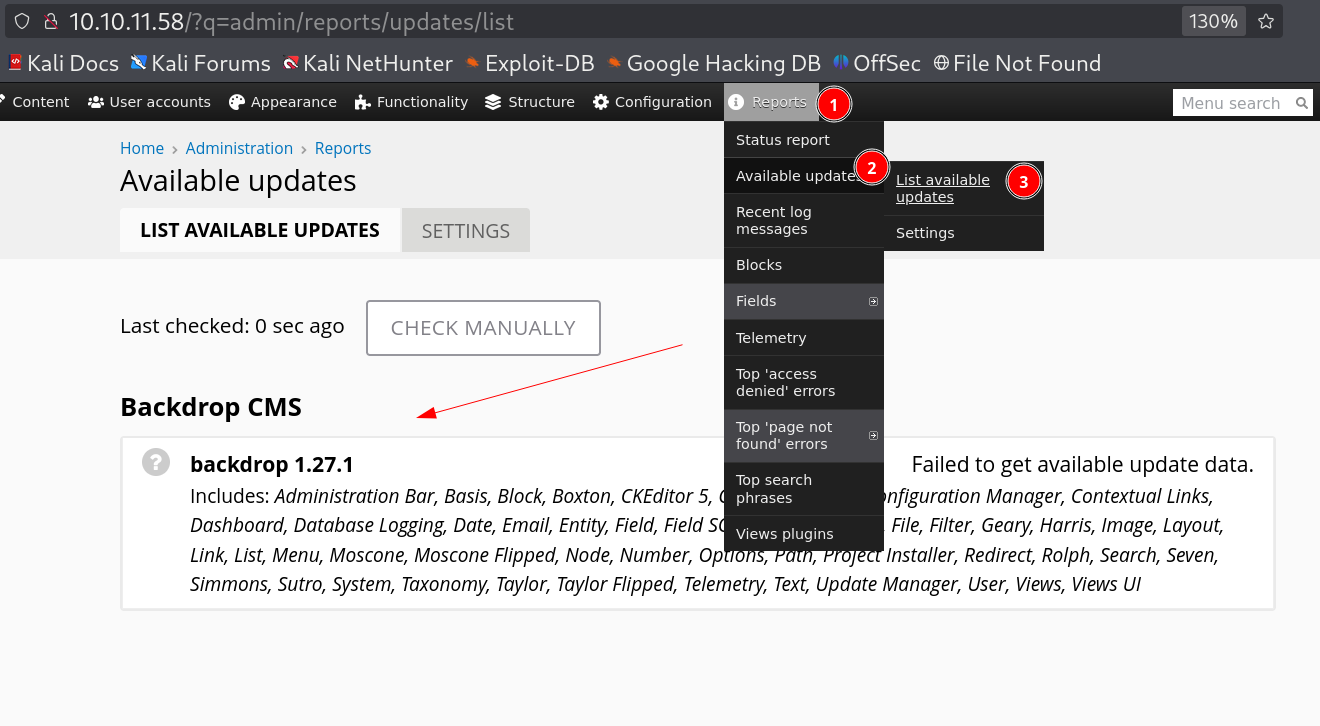Click the bookmark star icon in address bar

point(1266,21)
